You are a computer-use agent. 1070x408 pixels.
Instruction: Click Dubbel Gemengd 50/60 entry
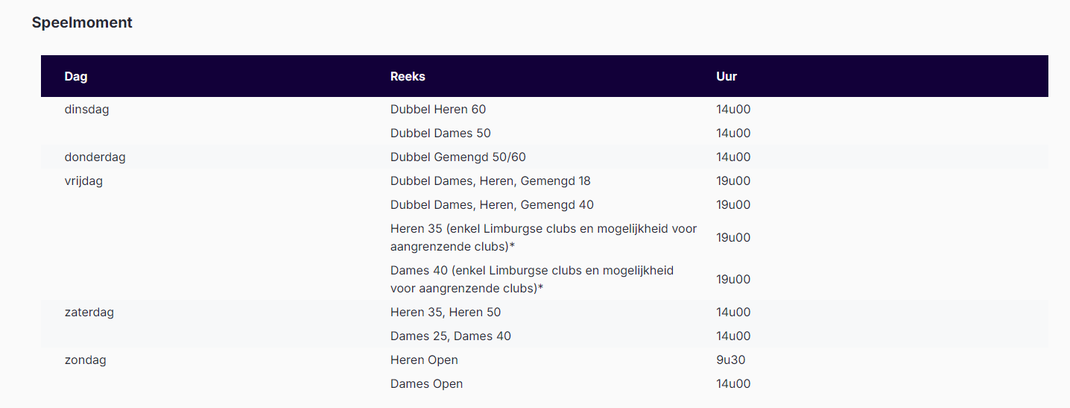coord(457,157)
